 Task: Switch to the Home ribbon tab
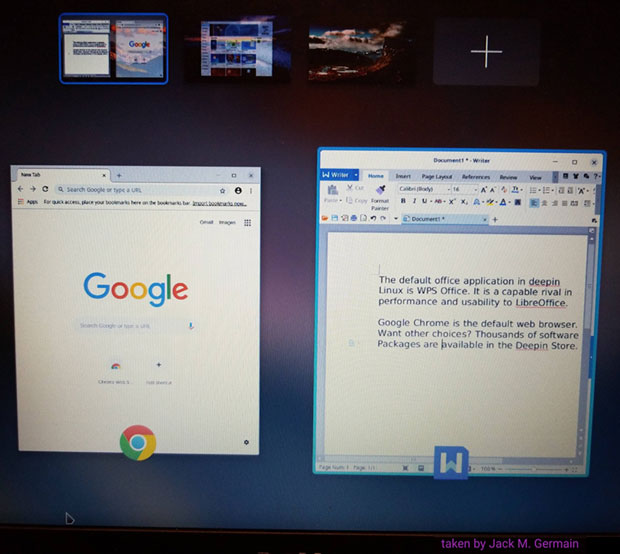point(376,176)
